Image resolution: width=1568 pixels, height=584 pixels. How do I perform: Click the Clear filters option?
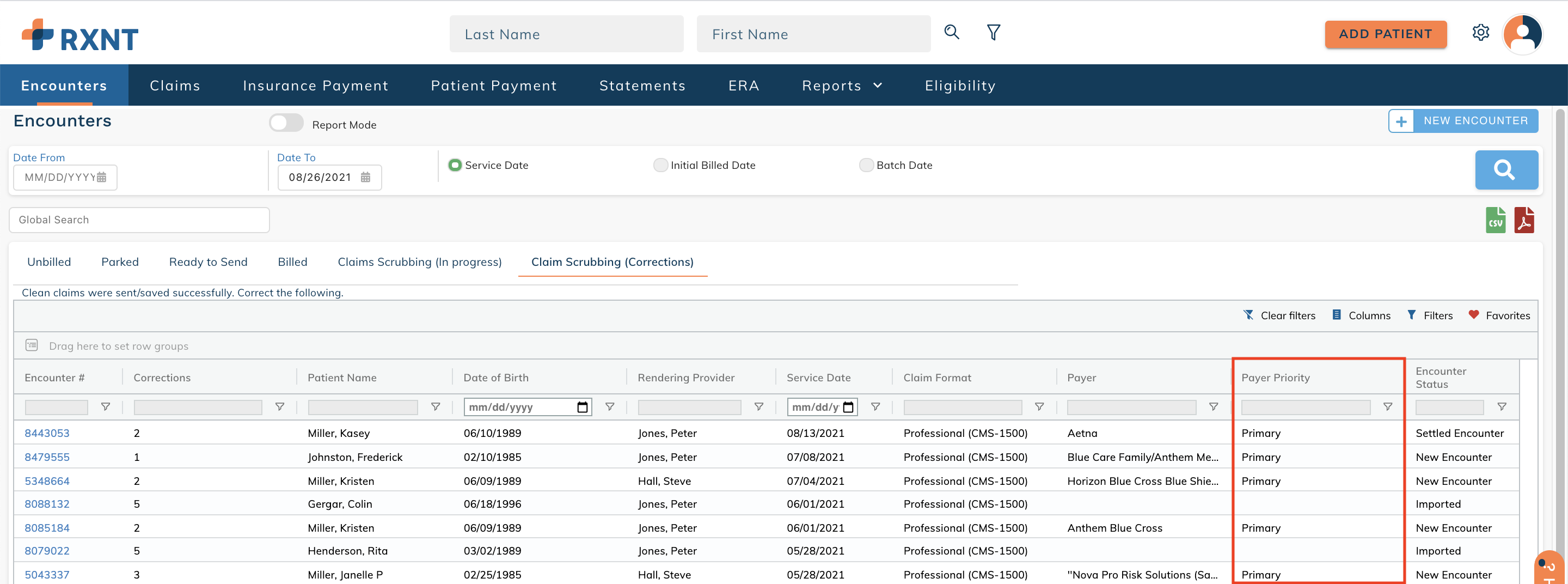1279,315
